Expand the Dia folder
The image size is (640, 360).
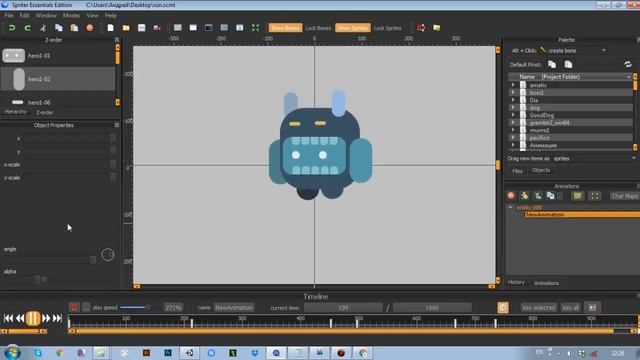513,100
